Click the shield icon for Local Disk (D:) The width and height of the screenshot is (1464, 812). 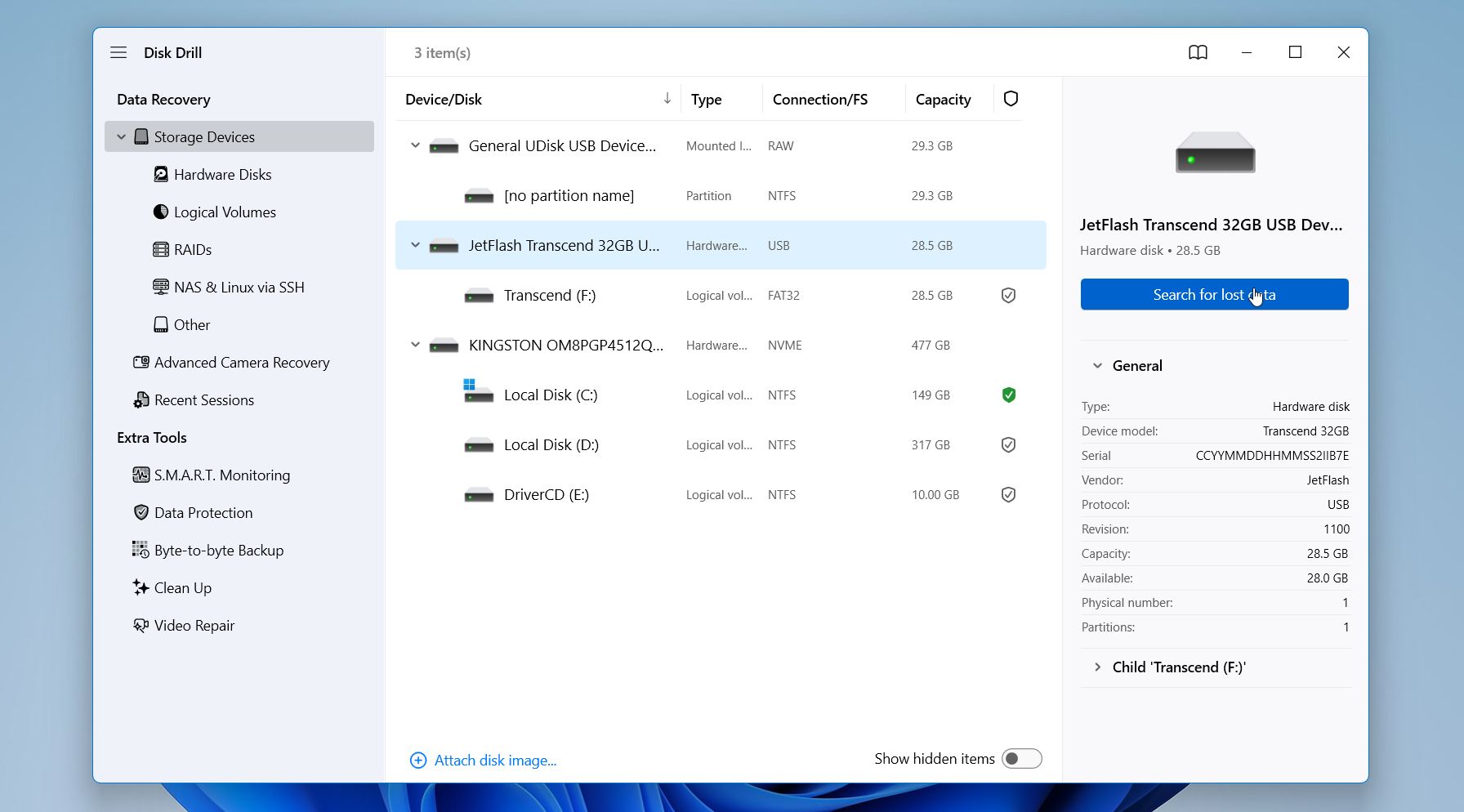pos(1008,444)
